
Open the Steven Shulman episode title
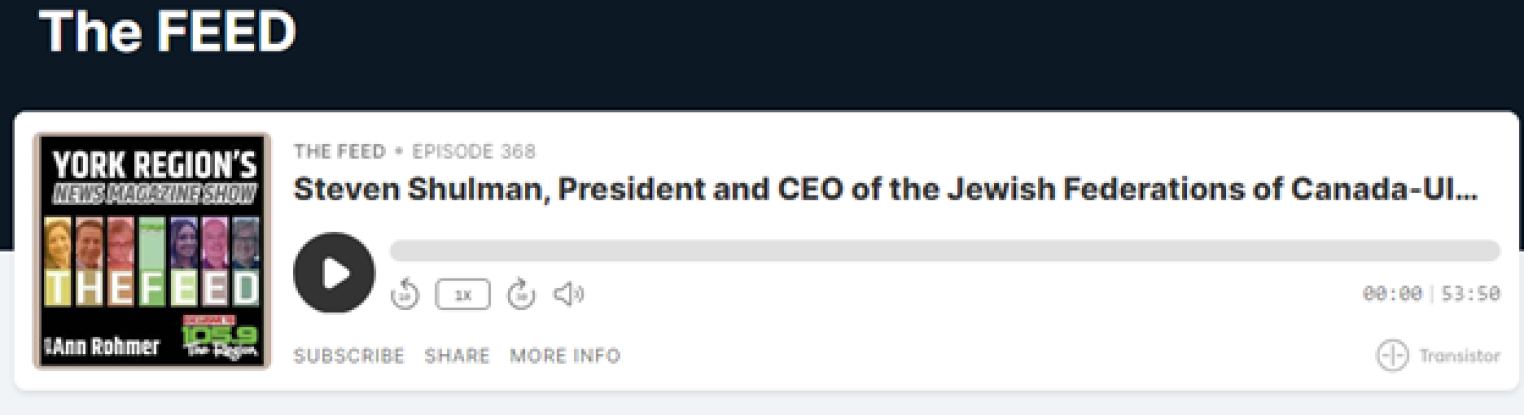click(x=885, y=191)
